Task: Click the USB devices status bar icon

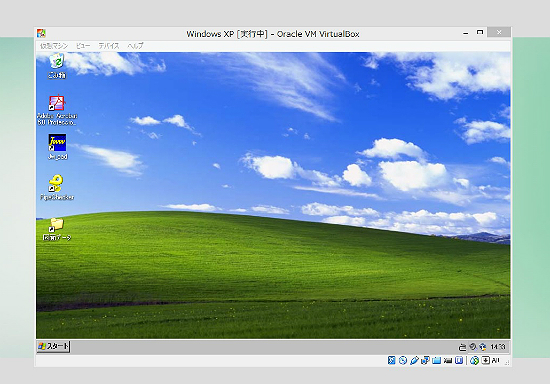Action: click(x=414, y=360)
